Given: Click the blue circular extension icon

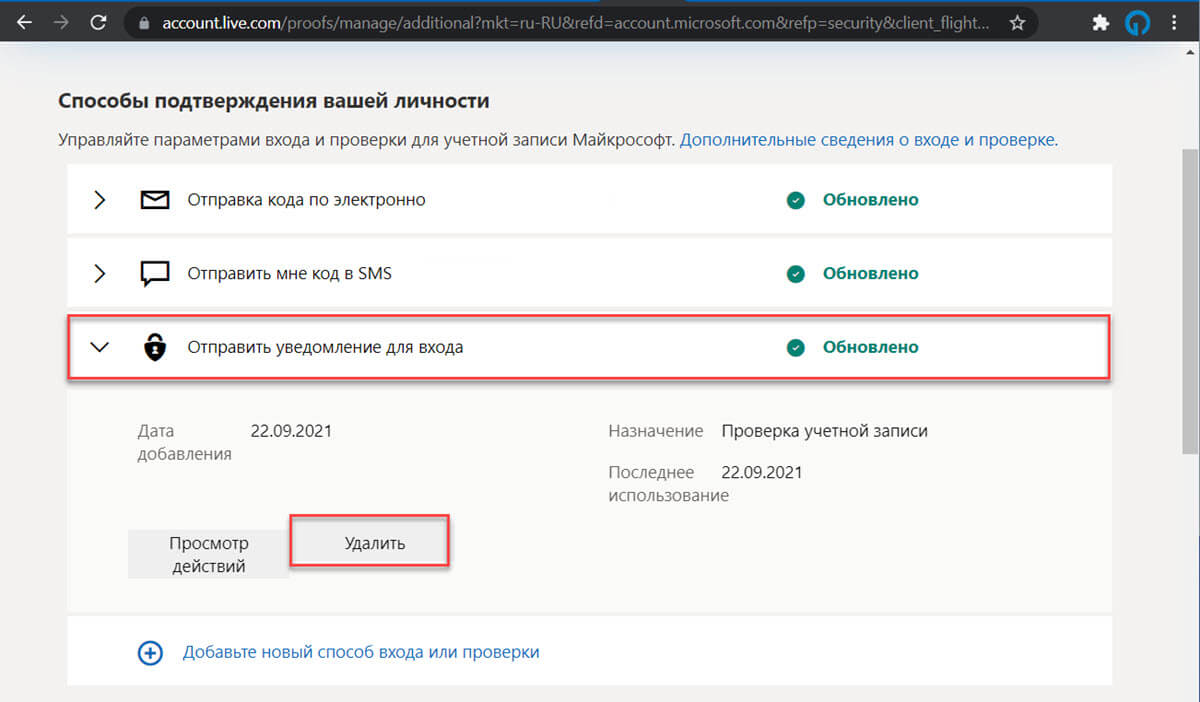Looking at the screenshot, I should tap(1138, 23).
